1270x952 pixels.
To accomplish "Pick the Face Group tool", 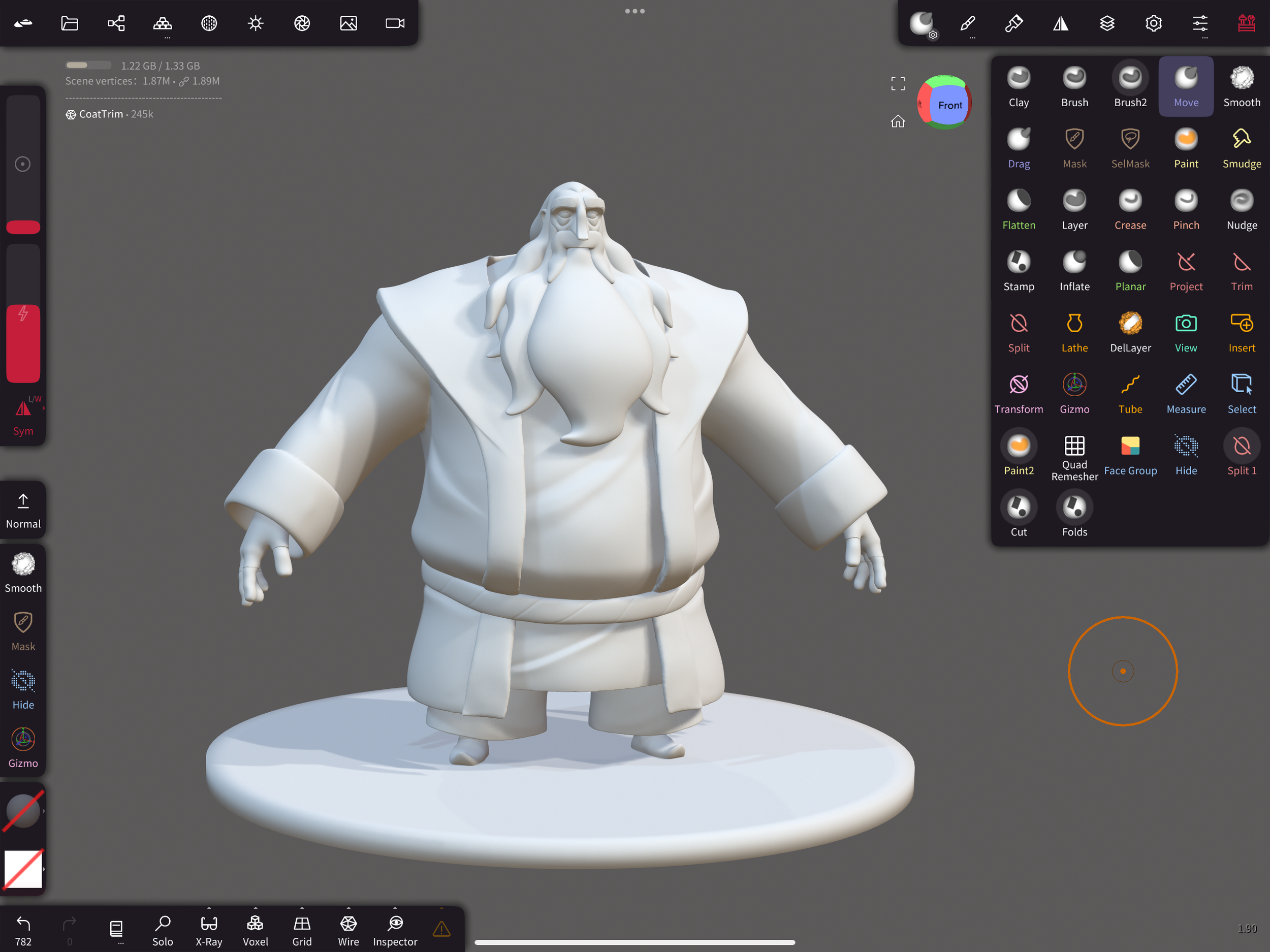I will (1130, 455).
